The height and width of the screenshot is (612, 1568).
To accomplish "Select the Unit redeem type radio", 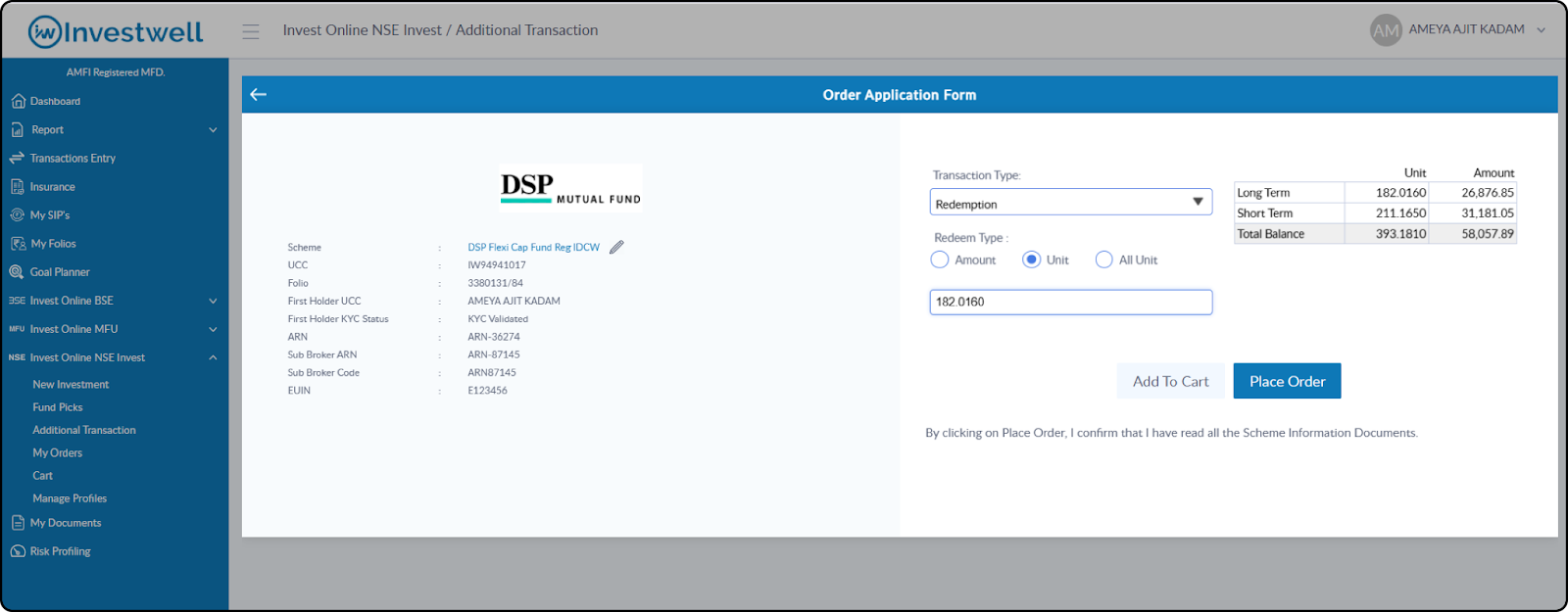I will (x=1031, y=259).
